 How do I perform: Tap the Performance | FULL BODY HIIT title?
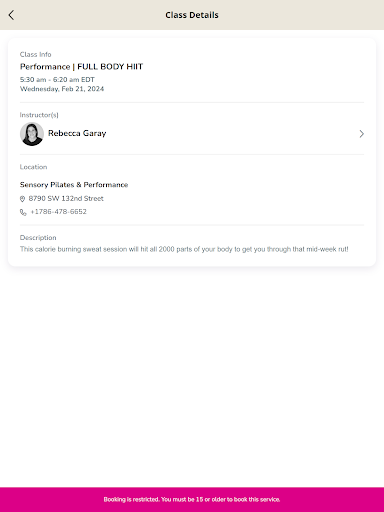click(81, 67)
